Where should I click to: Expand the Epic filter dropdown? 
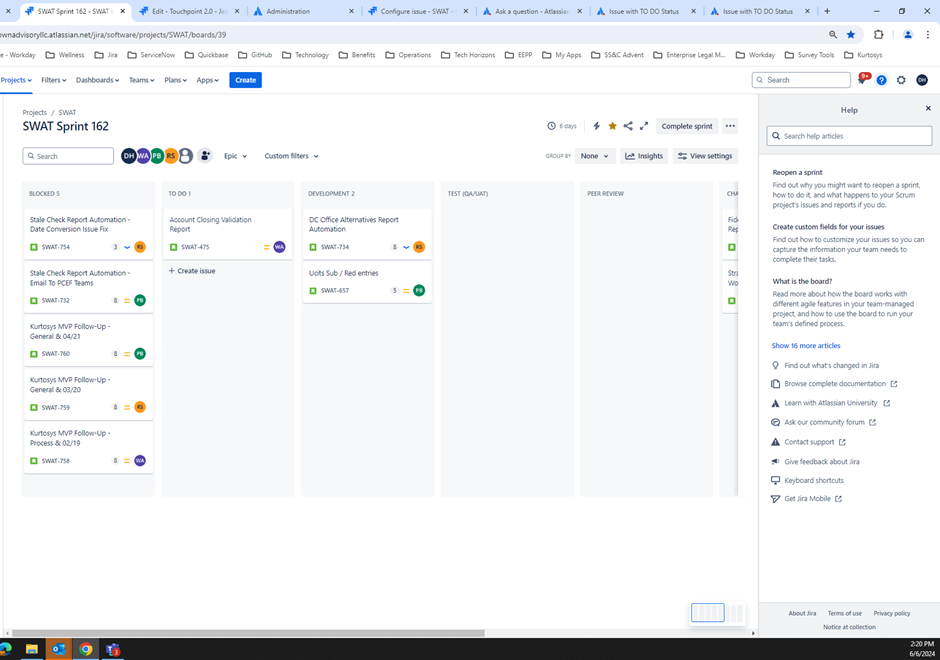[x=236, y=156]
